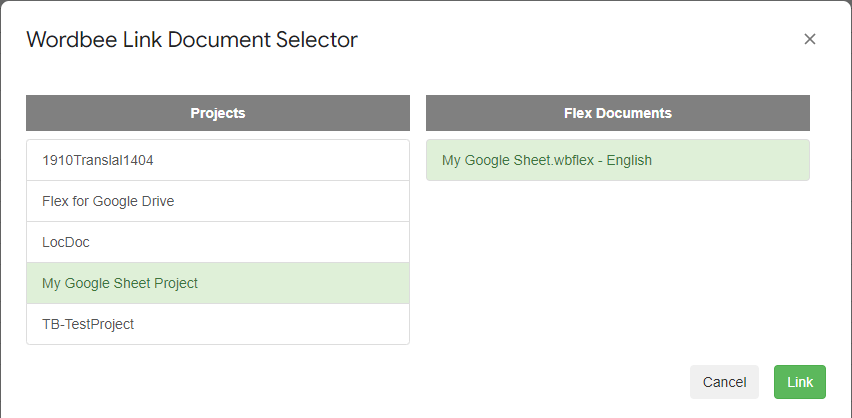Choose the last project, TB-TestProject
This screenshot has height=418, width=852.
pos(217,324)
